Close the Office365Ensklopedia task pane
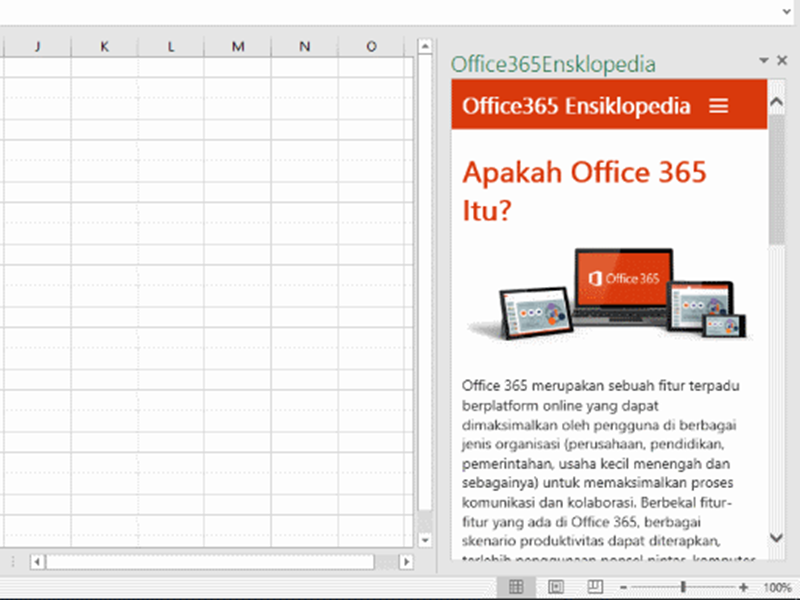The image size is (800, 600). 782,60
